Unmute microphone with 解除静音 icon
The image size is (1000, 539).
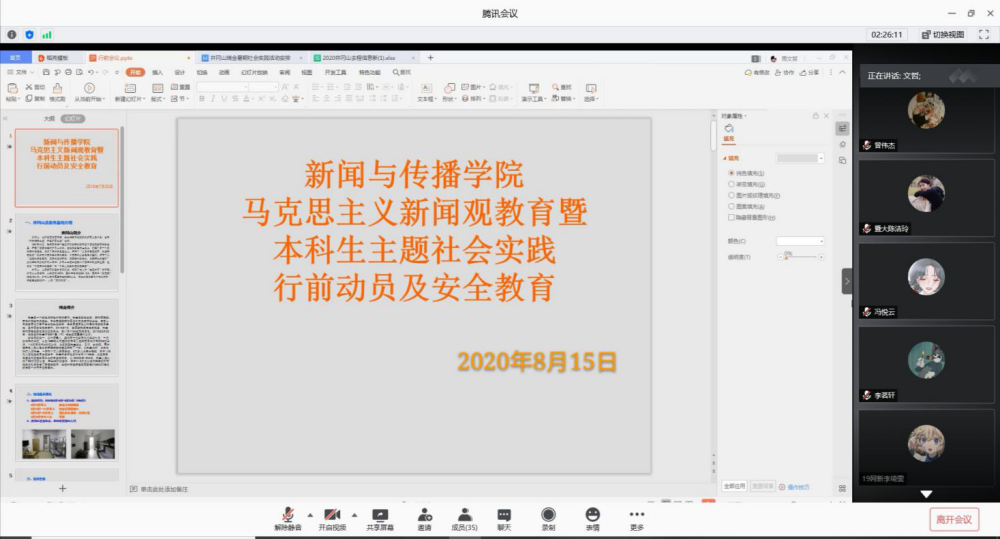(x=286, y=514)
